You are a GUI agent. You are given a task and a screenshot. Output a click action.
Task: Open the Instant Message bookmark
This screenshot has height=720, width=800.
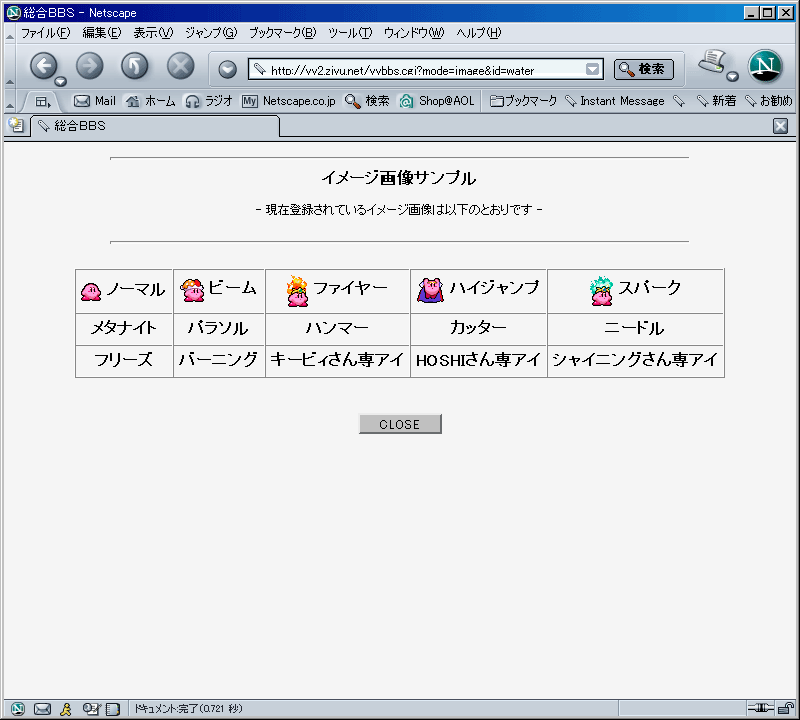pyautogui.click(x=615, y=101)
